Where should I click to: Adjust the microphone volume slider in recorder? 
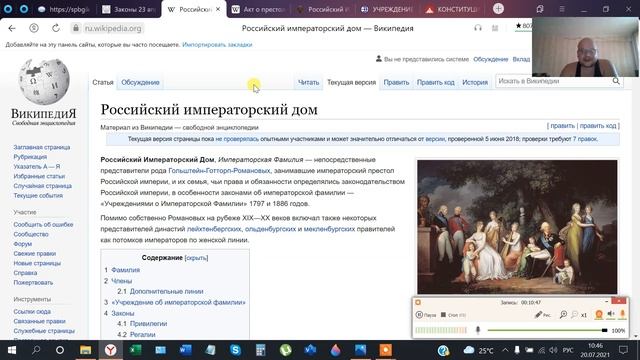[547, 330]
